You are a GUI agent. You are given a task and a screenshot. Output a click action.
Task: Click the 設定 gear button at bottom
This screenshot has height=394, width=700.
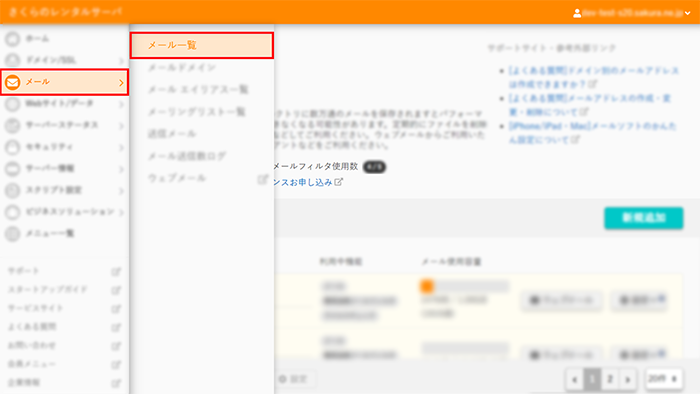[295, 379]
